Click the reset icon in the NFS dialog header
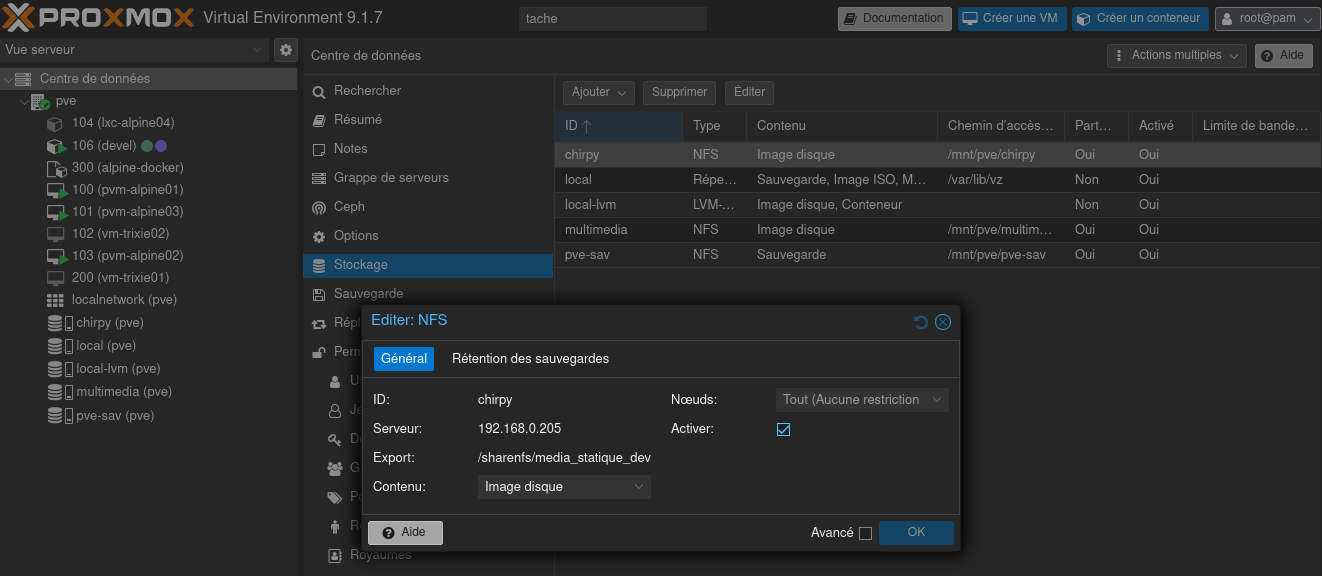The image size is (1322, 576). coord(921,322)
